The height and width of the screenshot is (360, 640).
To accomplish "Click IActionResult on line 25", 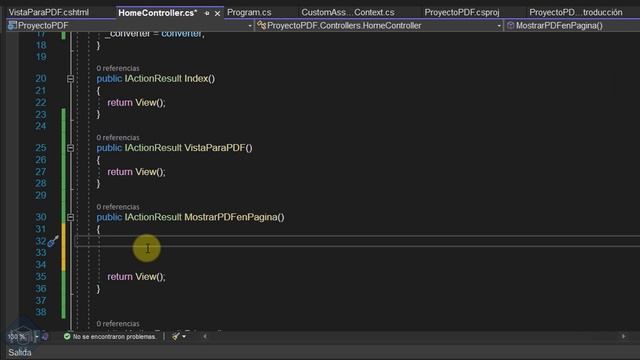I will [x=153, y=148].
